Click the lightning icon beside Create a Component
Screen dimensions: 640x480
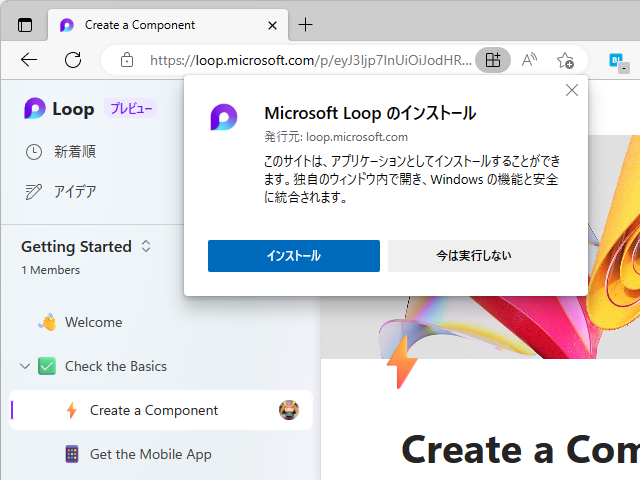pos(72,410)
